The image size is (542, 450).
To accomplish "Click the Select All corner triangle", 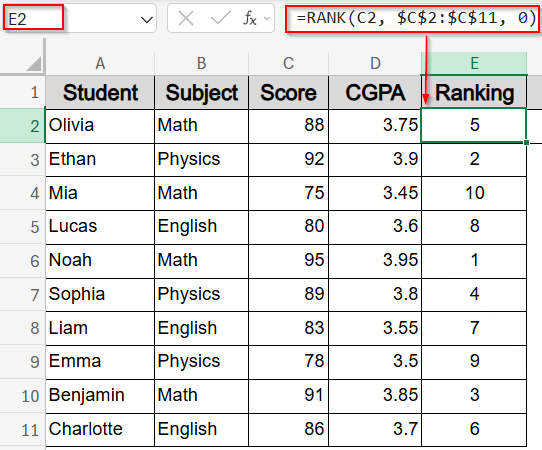I will pyautogui.click(x=34, y=64).
